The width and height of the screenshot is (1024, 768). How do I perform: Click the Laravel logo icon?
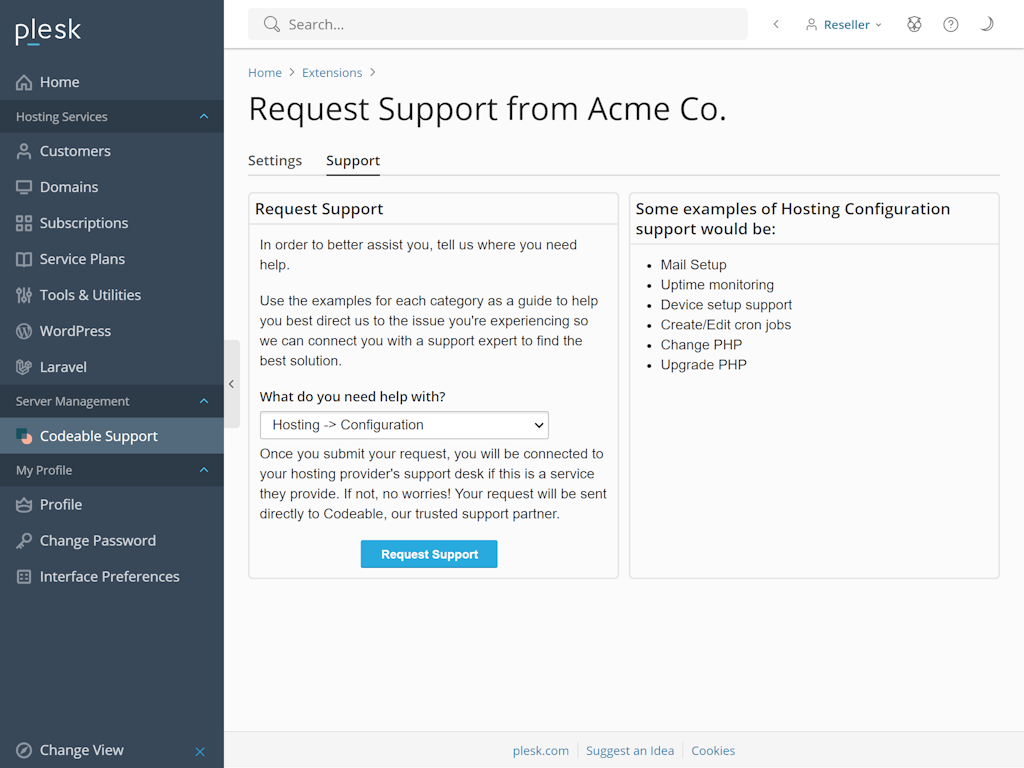(x=24, y=367)
